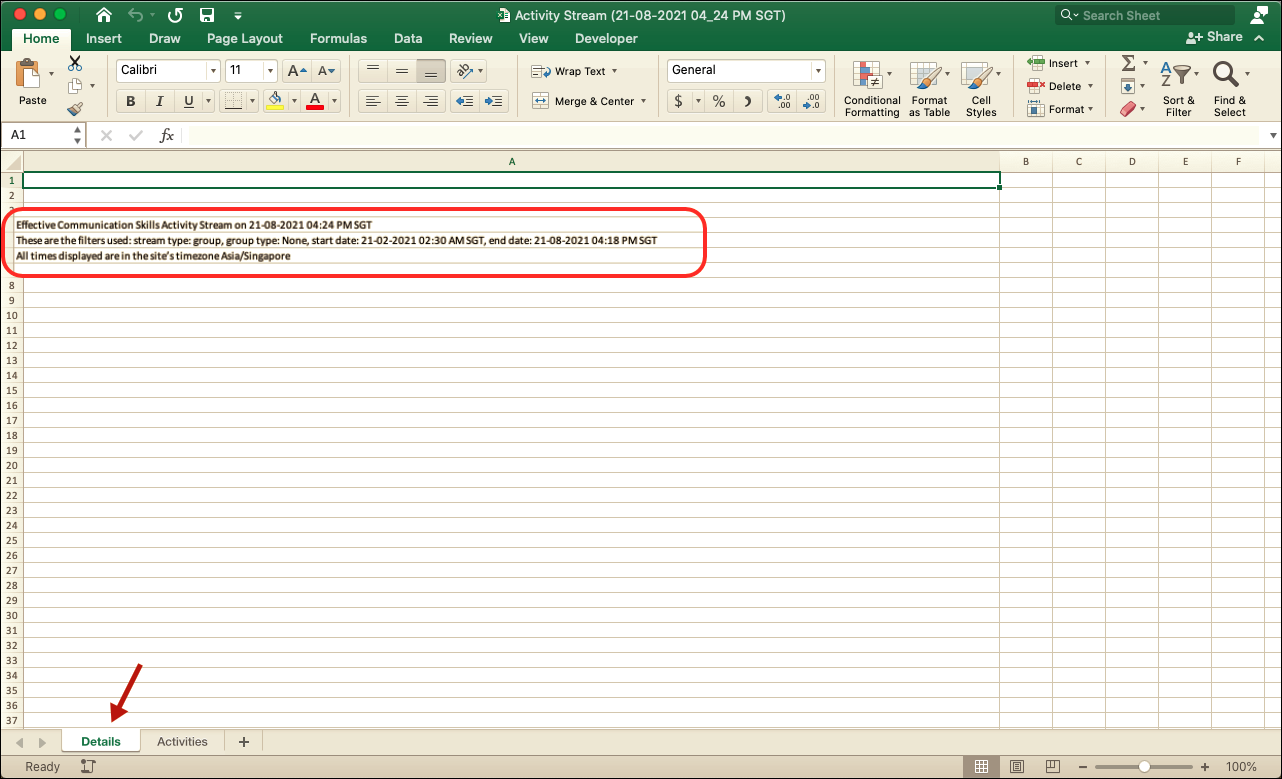Activate the Format Painter brush

(x=75, y=109)
